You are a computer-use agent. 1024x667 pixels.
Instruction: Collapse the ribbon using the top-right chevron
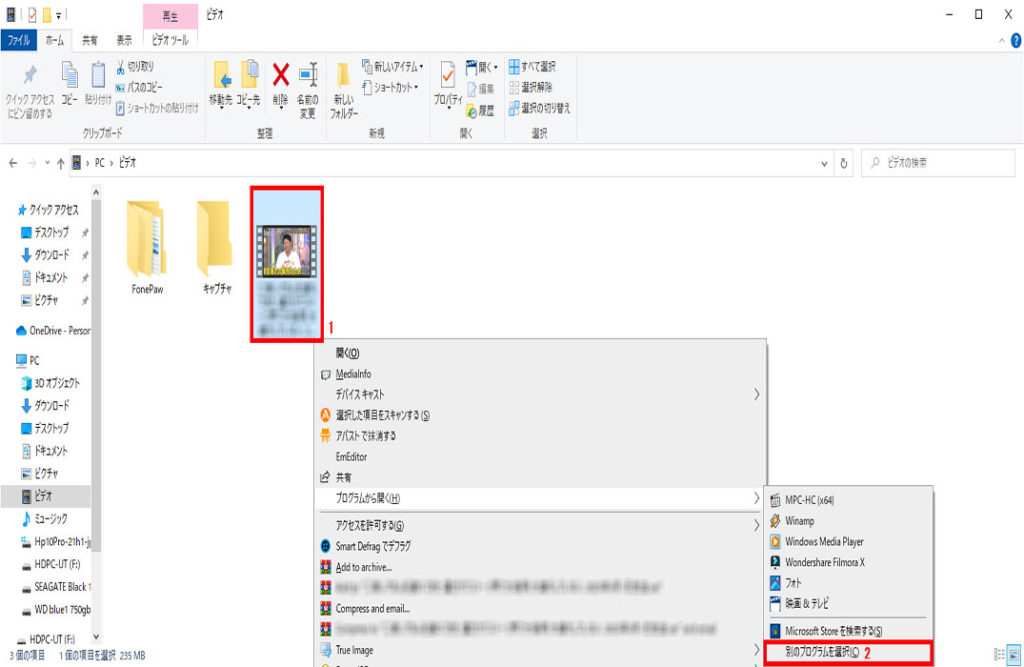[x=1003, y=41]
